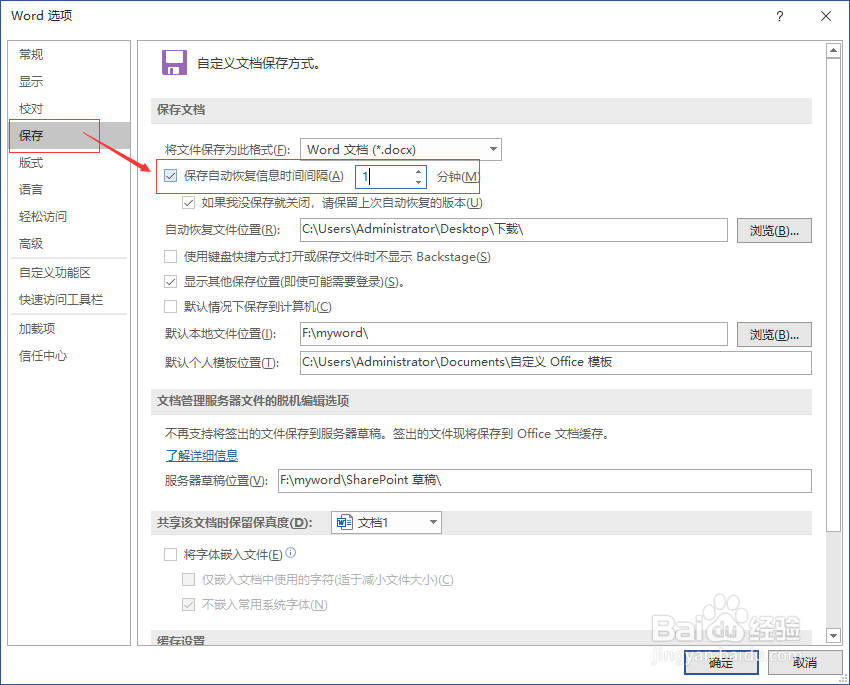Open 信任中心 category

click(x=69, y=356)
